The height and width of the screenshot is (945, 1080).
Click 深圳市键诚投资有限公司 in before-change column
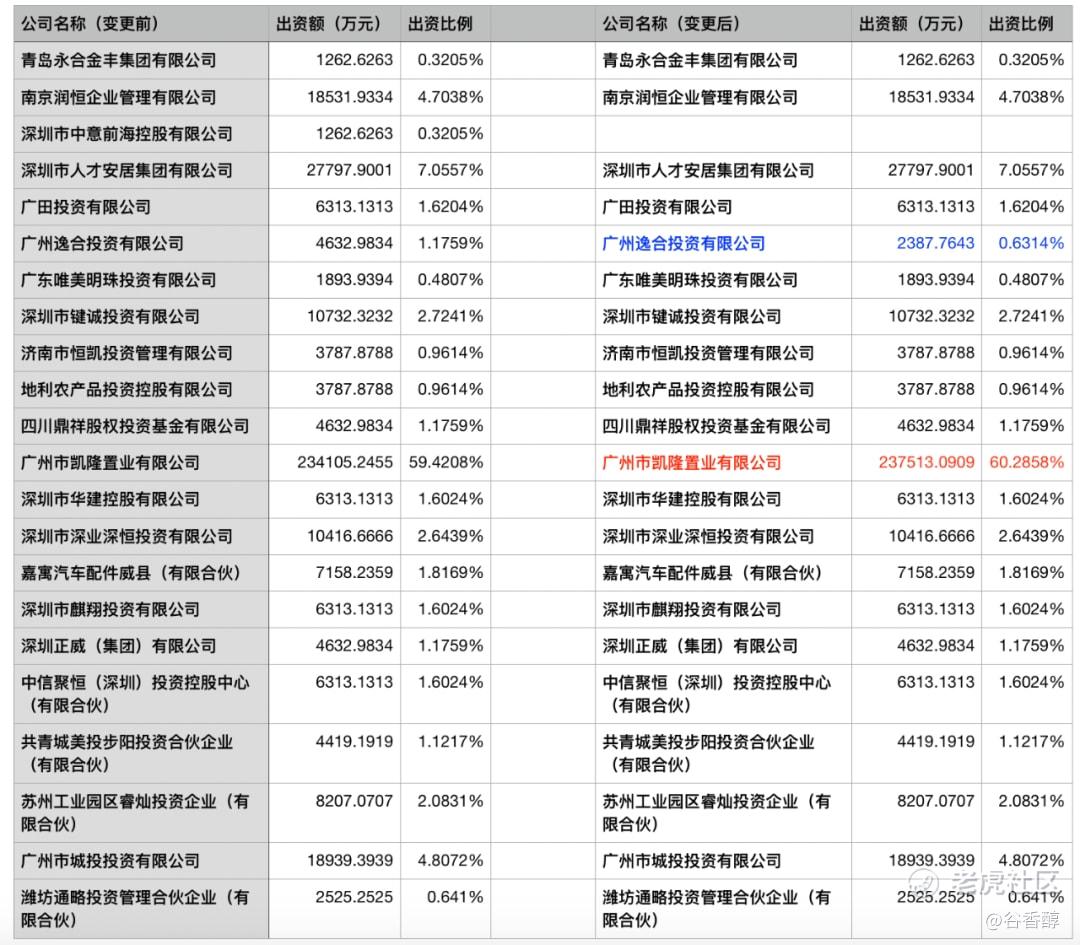[x=110, y=316]
